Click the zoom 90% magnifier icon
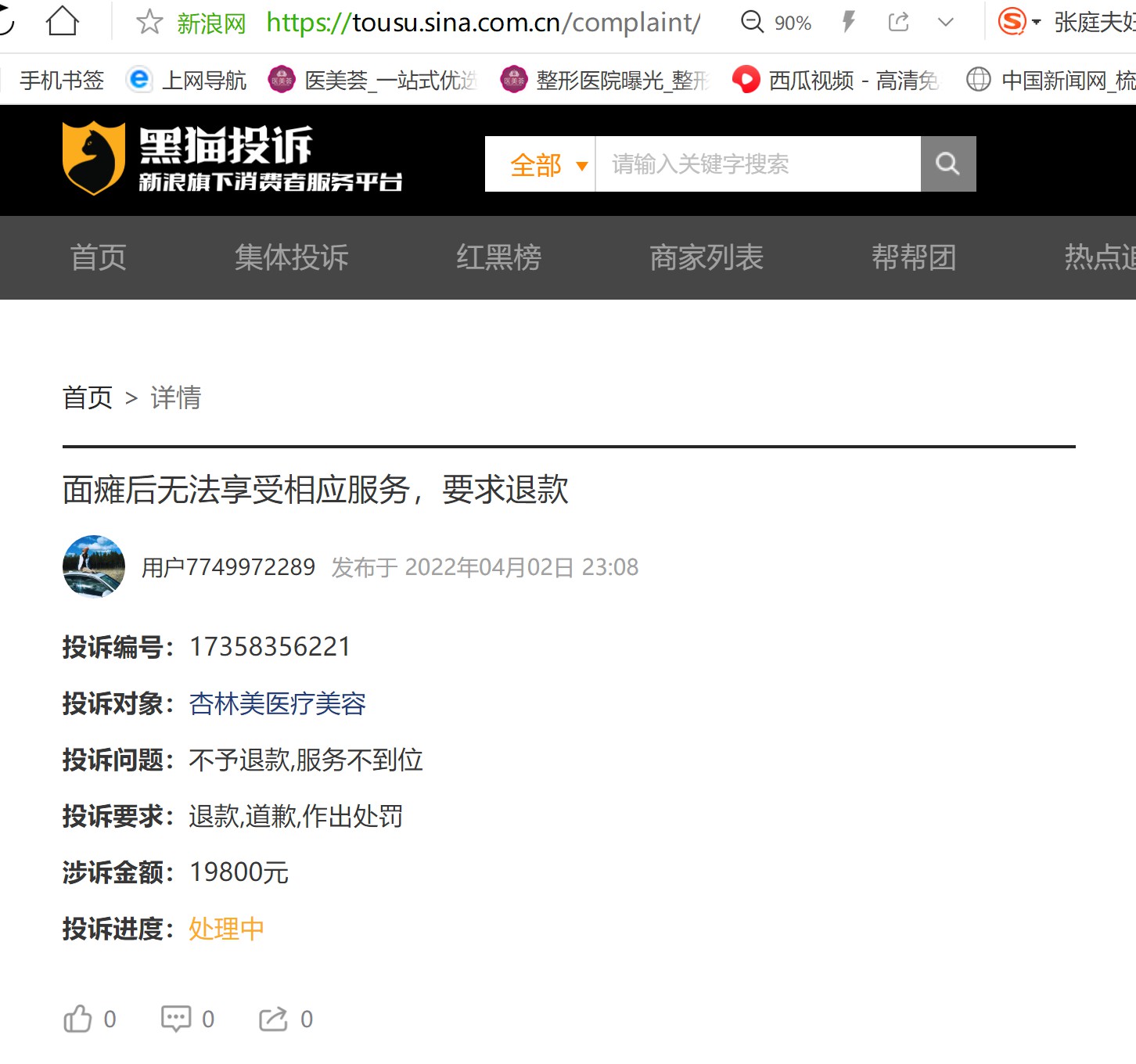 (752, 22)
